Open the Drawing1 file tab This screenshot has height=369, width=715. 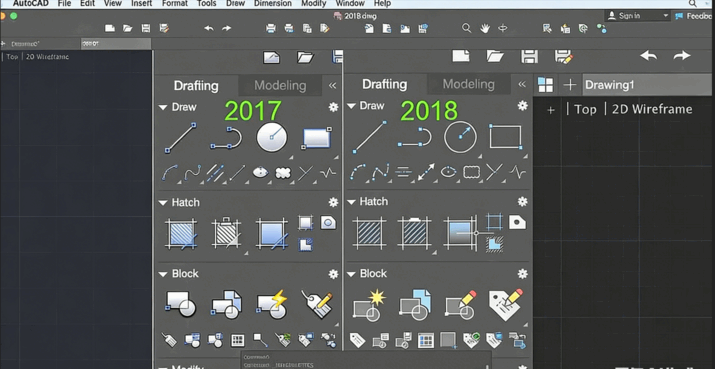tap(648, 85)
